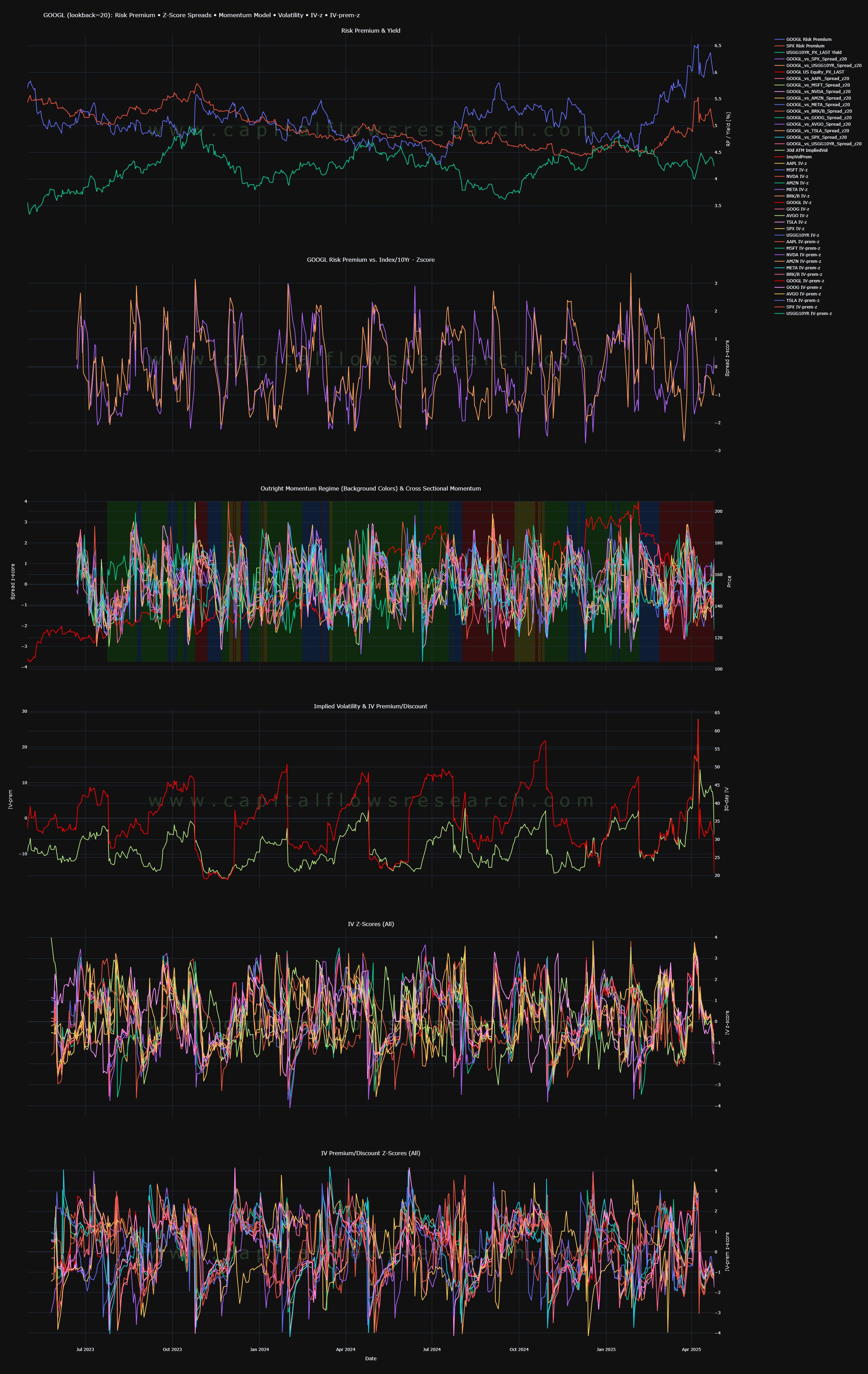The height and width of the screenshot is (1374, 868).
Task: Click 'IV Premium/Discount Z-Scores (All)' title
Action: [371, 1153]
